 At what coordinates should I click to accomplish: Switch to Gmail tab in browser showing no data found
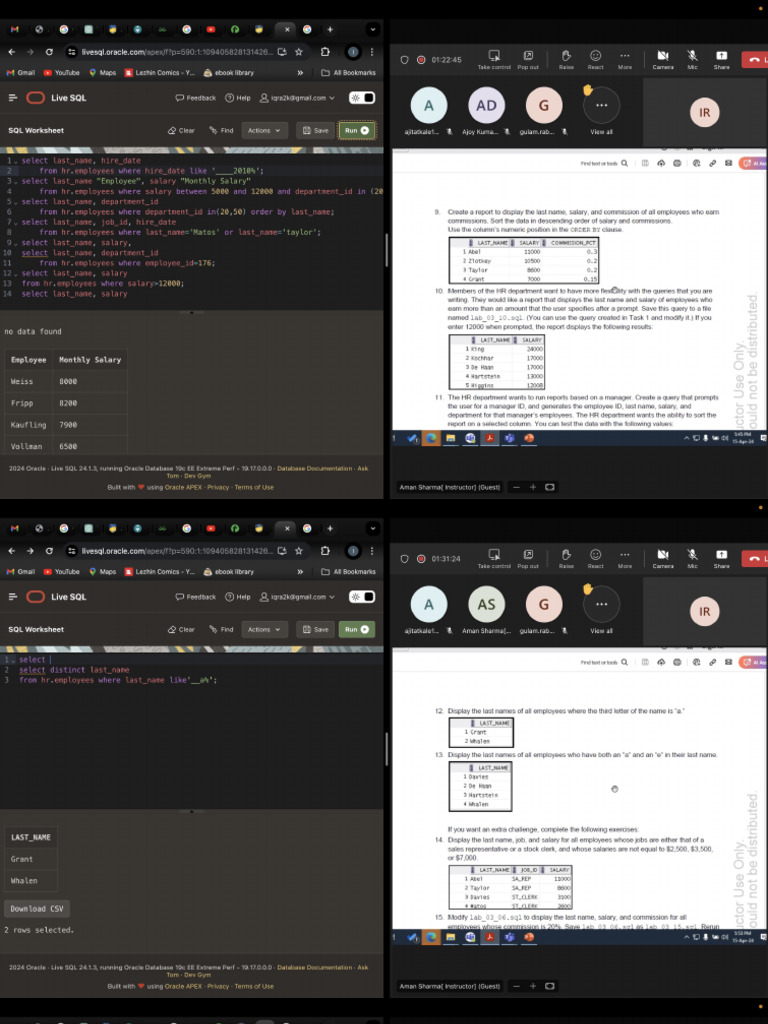coord(14,29)
